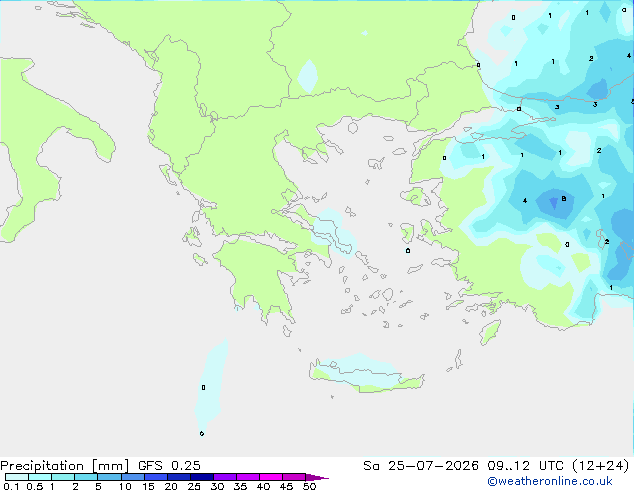Click the 20–25 mm legend color swatch
Image resolution: width=634 pixels, height=490 pixels.
(x=179, y=477)
